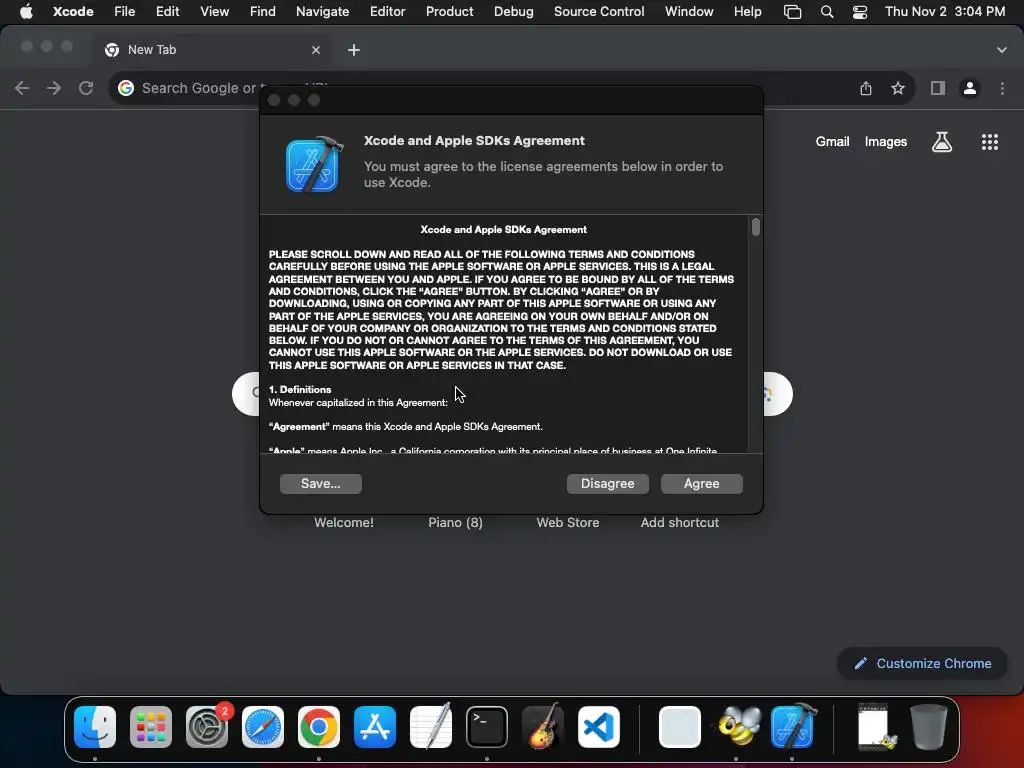1024x768 pixels.
Task: Open the bee app icon in Dock
Action: pyautogui.click(x=738, y=727)
